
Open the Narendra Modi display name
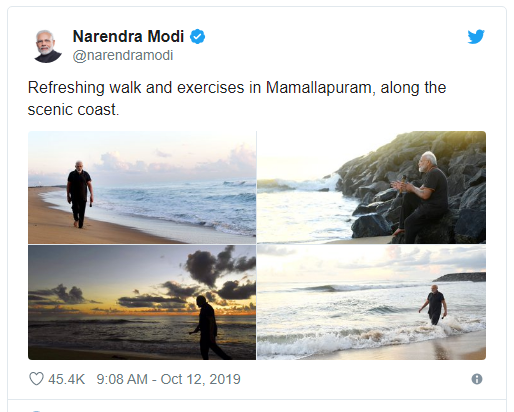tap(128, 36)
